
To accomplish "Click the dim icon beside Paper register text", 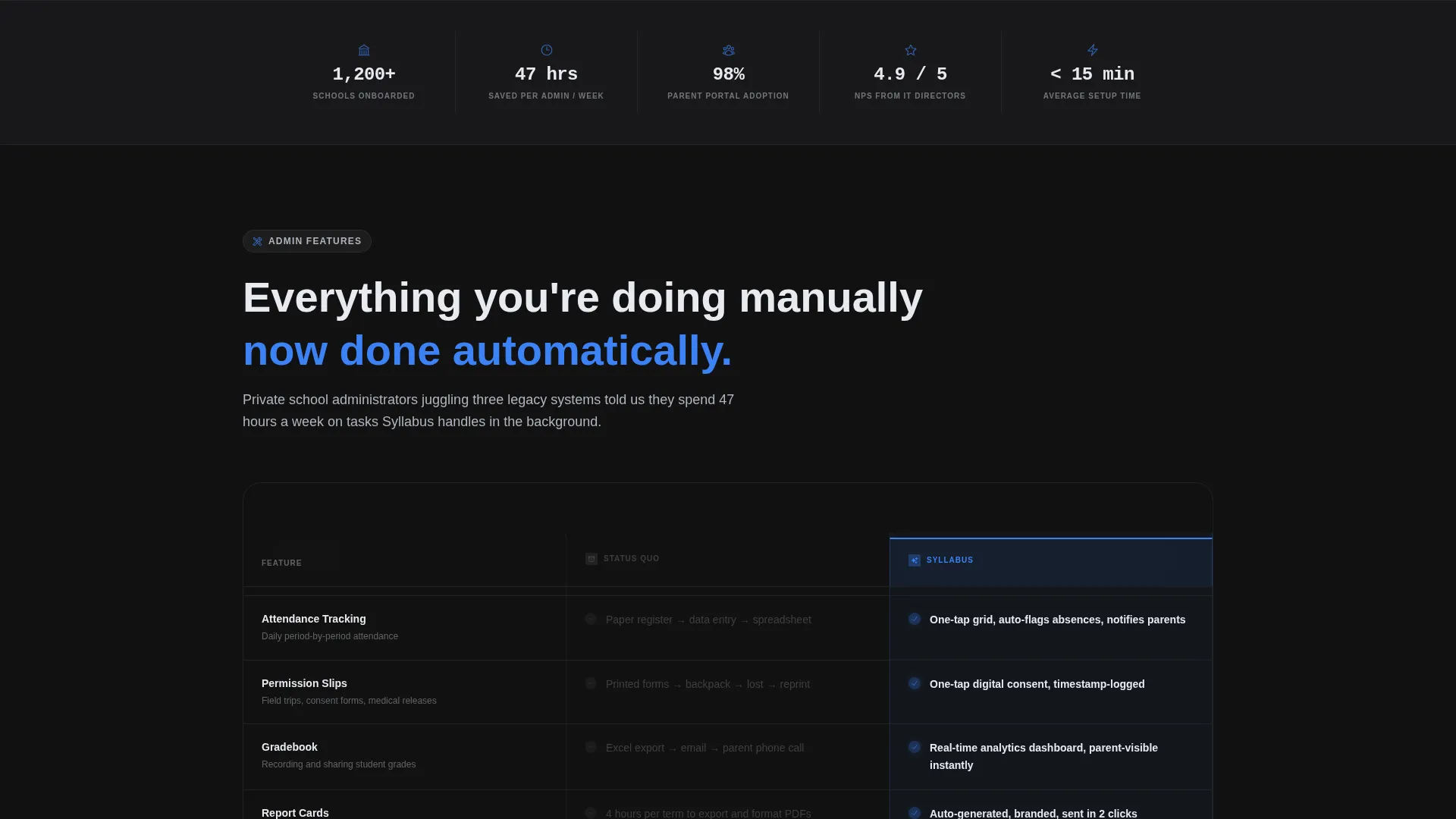I will click(591, 619).
